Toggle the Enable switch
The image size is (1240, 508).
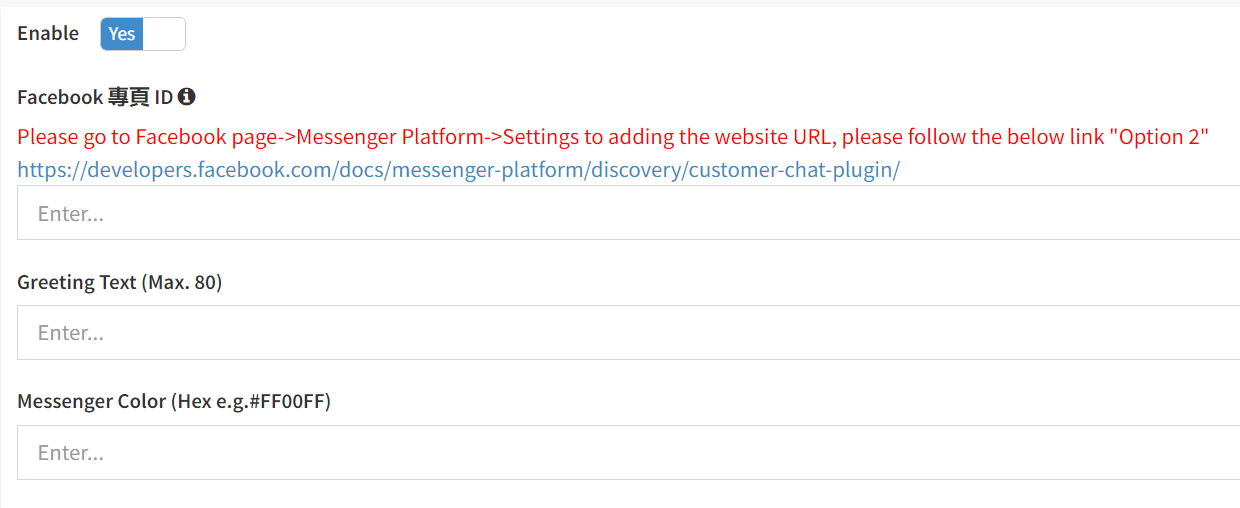pyautogui.click(x=143, y=34)
